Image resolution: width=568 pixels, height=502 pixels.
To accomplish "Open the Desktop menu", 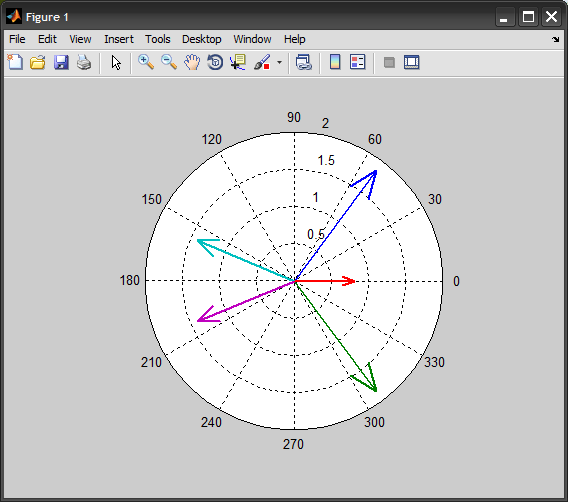I will (x=201, y=39).
